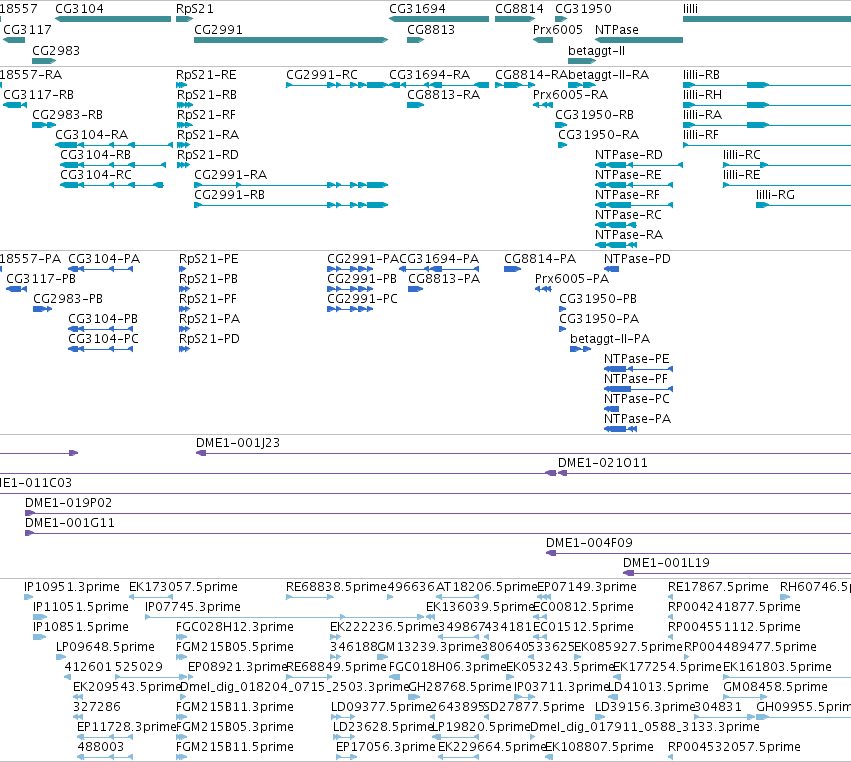Select BAC clone DME1-001L19
Image resolution: width=851 pixels, height=762 pixels.
737,574
